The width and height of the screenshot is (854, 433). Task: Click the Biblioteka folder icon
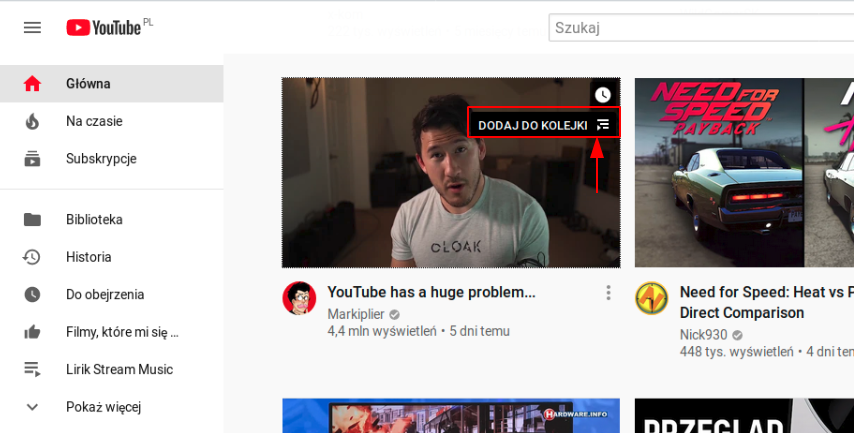tap(32, 219)
